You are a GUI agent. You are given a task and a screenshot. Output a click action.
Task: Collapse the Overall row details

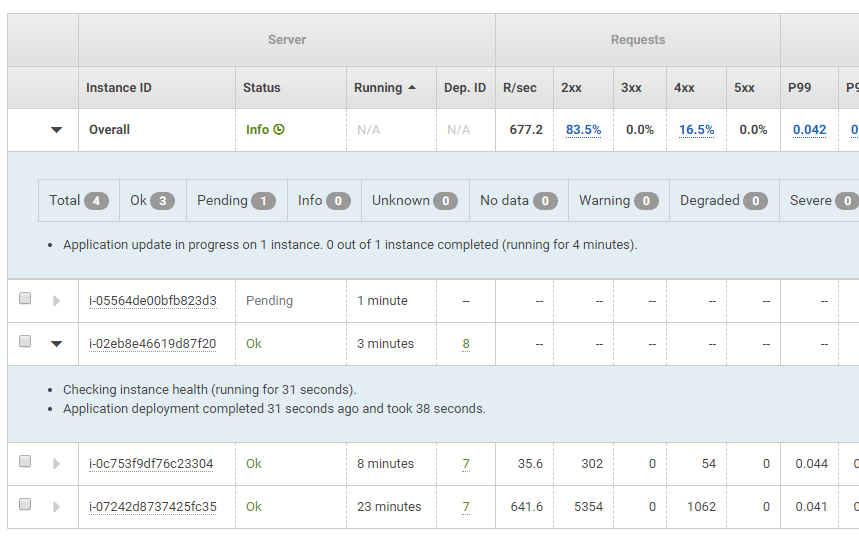pyautogui.click(x=56, y=130)
